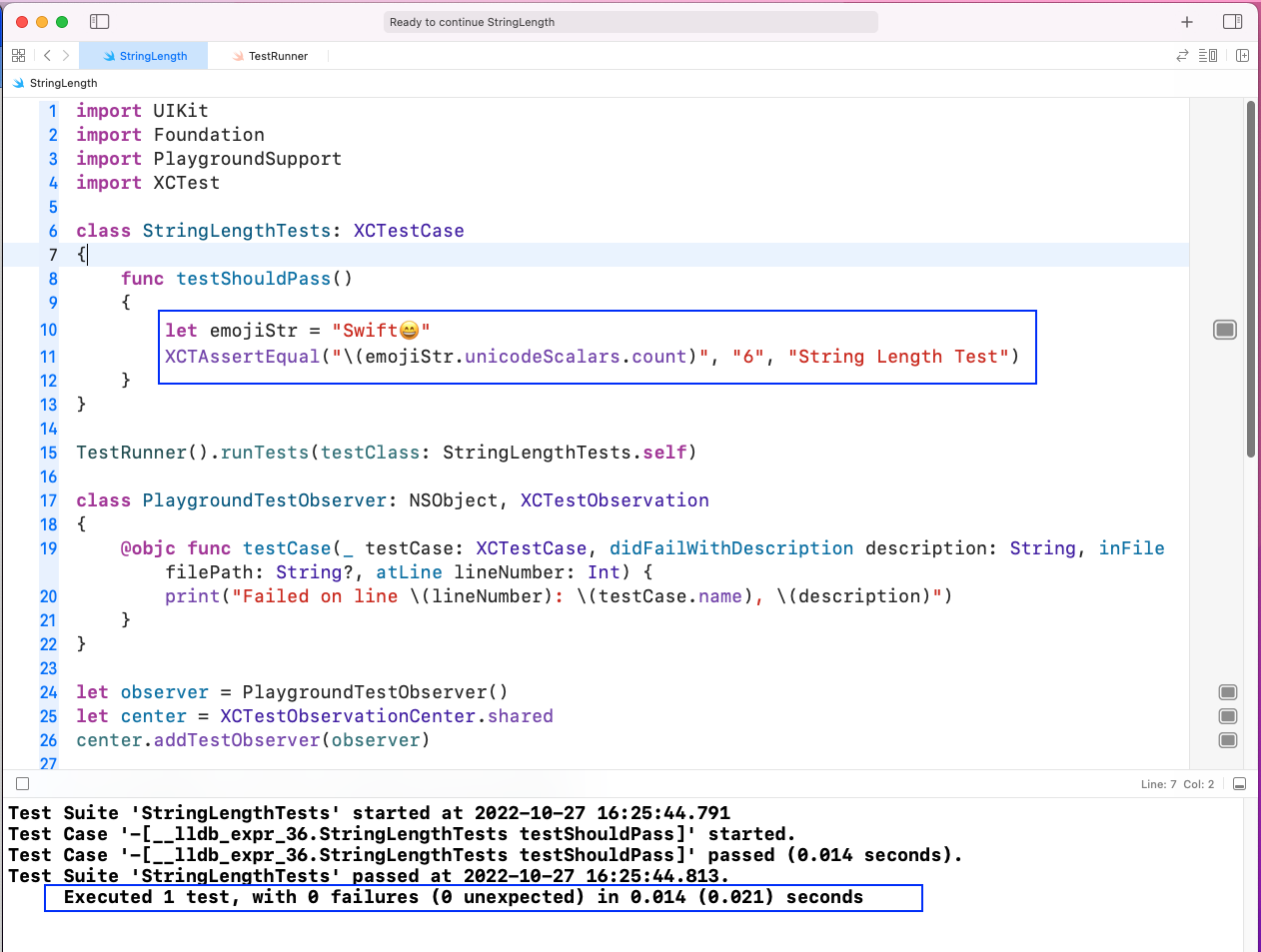1261x952 pixels.
Task: Click the 'testShouldPass' function name
Action: pos(254,279)
